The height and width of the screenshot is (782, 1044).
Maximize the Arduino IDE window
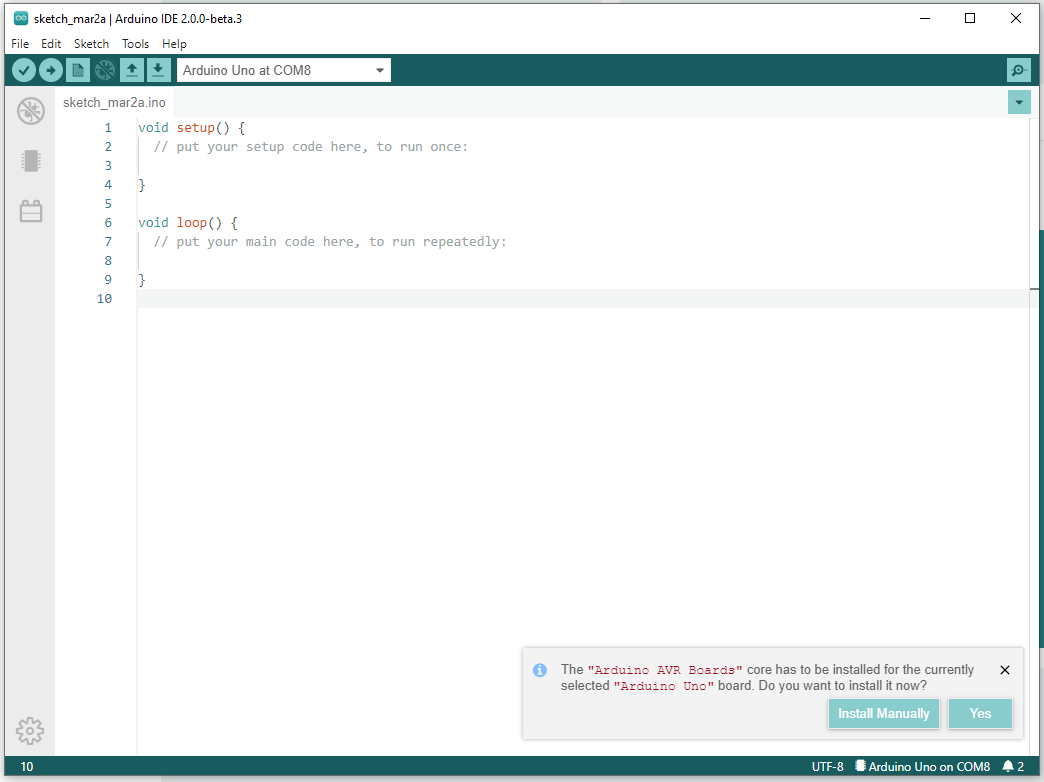tap(970, 18)
